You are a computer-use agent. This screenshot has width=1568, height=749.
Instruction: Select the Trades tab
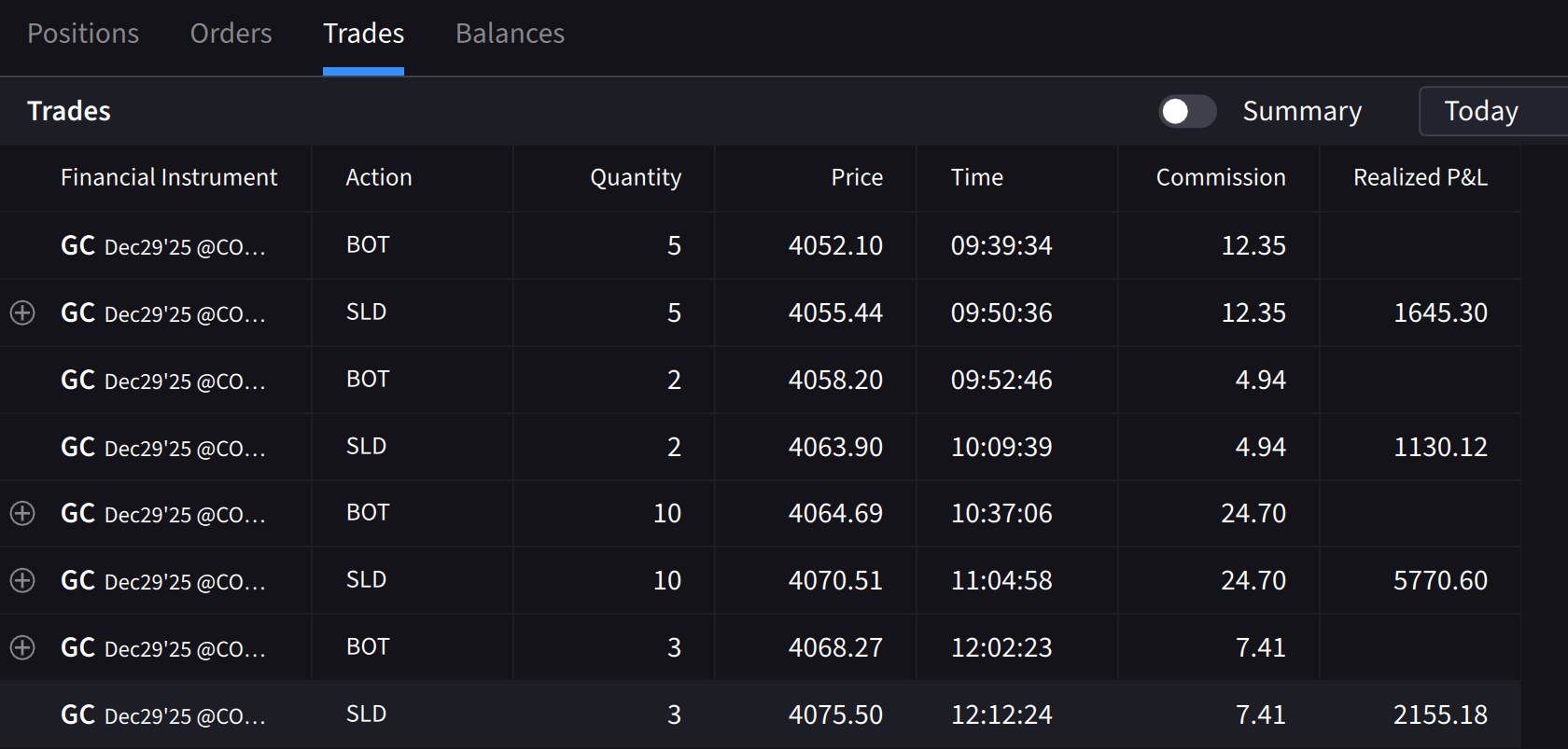click(x=363, y=34)
